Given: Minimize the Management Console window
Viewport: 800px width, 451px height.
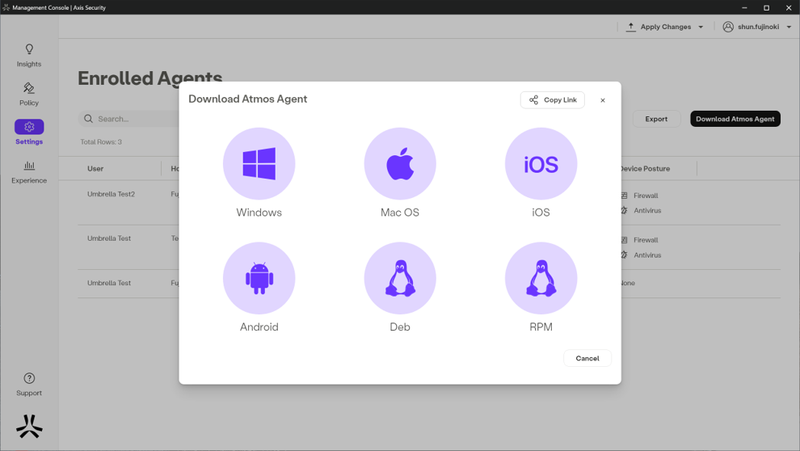Looking at the screenshot, I should (x=744, y=8).
